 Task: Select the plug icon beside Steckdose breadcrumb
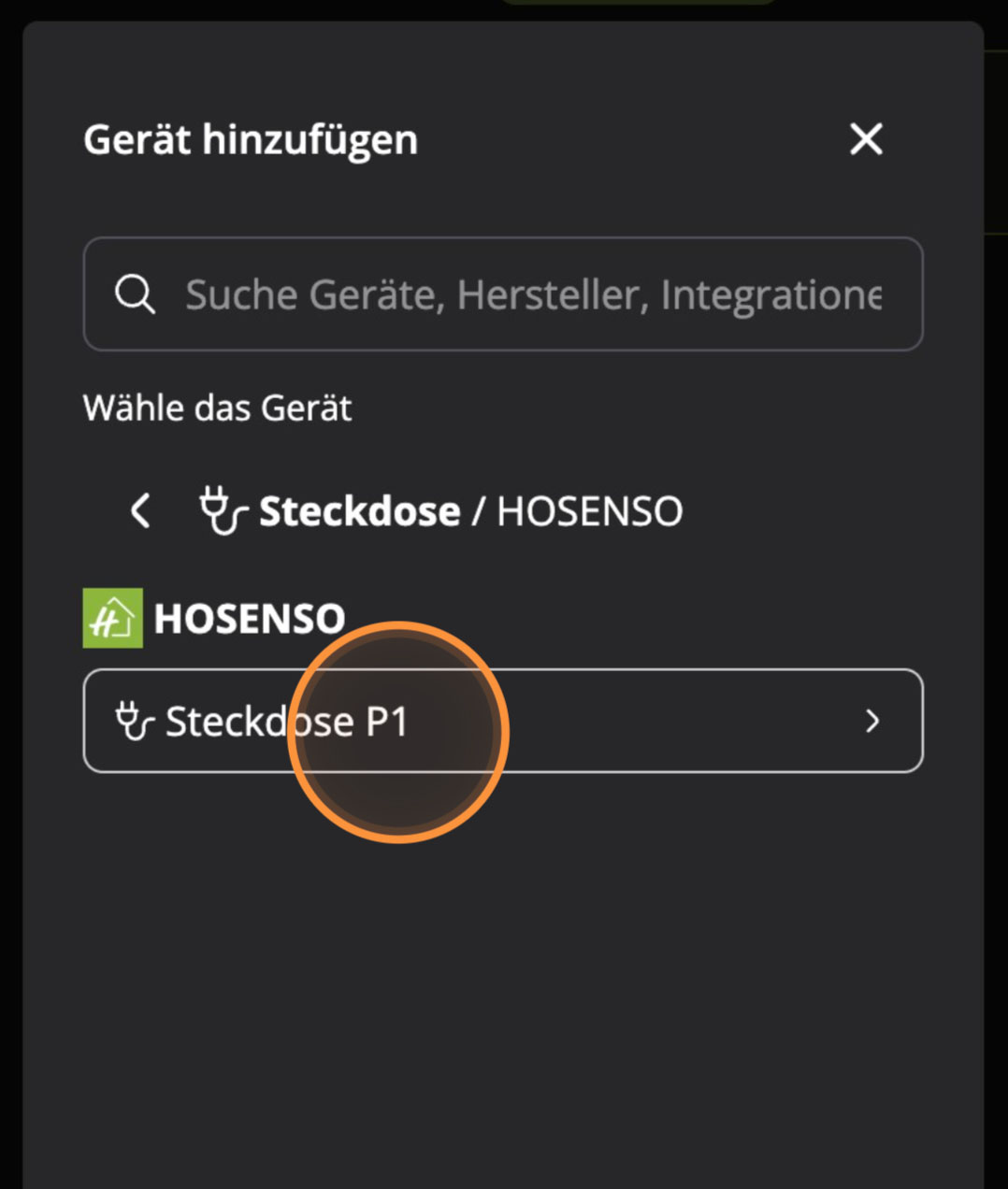point(221,510)
